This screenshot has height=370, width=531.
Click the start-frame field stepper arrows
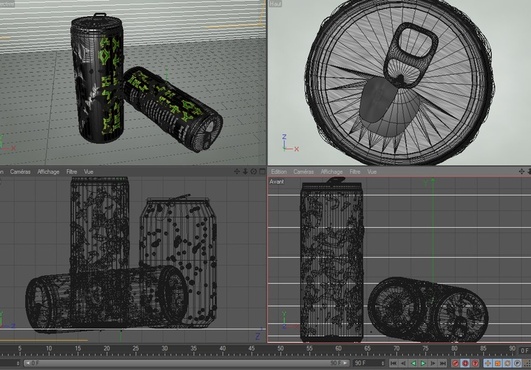pyautogui.click(x=18, y=363)
